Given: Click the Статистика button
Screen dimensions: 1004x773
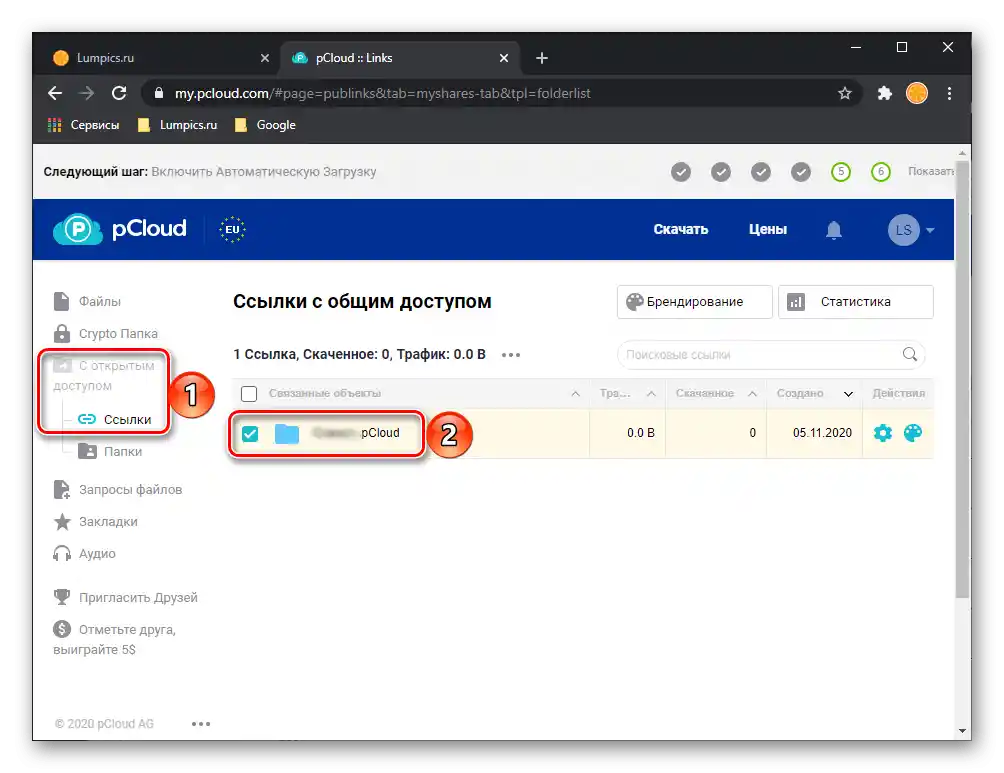Looking at the screenshot, I should (855, 302).
